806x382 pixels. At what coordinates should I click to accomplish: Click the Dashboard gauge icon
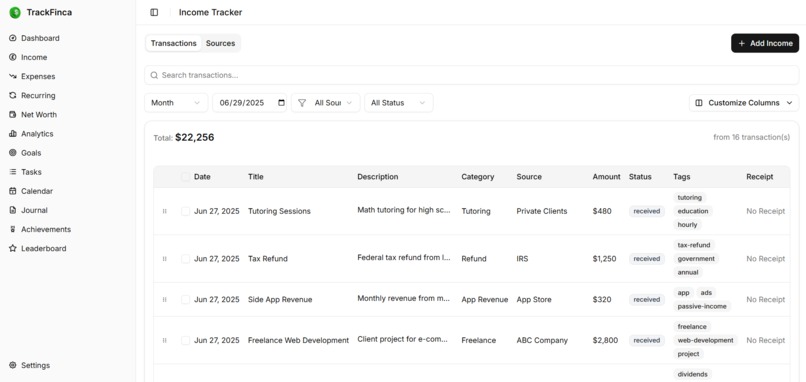(13, 38)
